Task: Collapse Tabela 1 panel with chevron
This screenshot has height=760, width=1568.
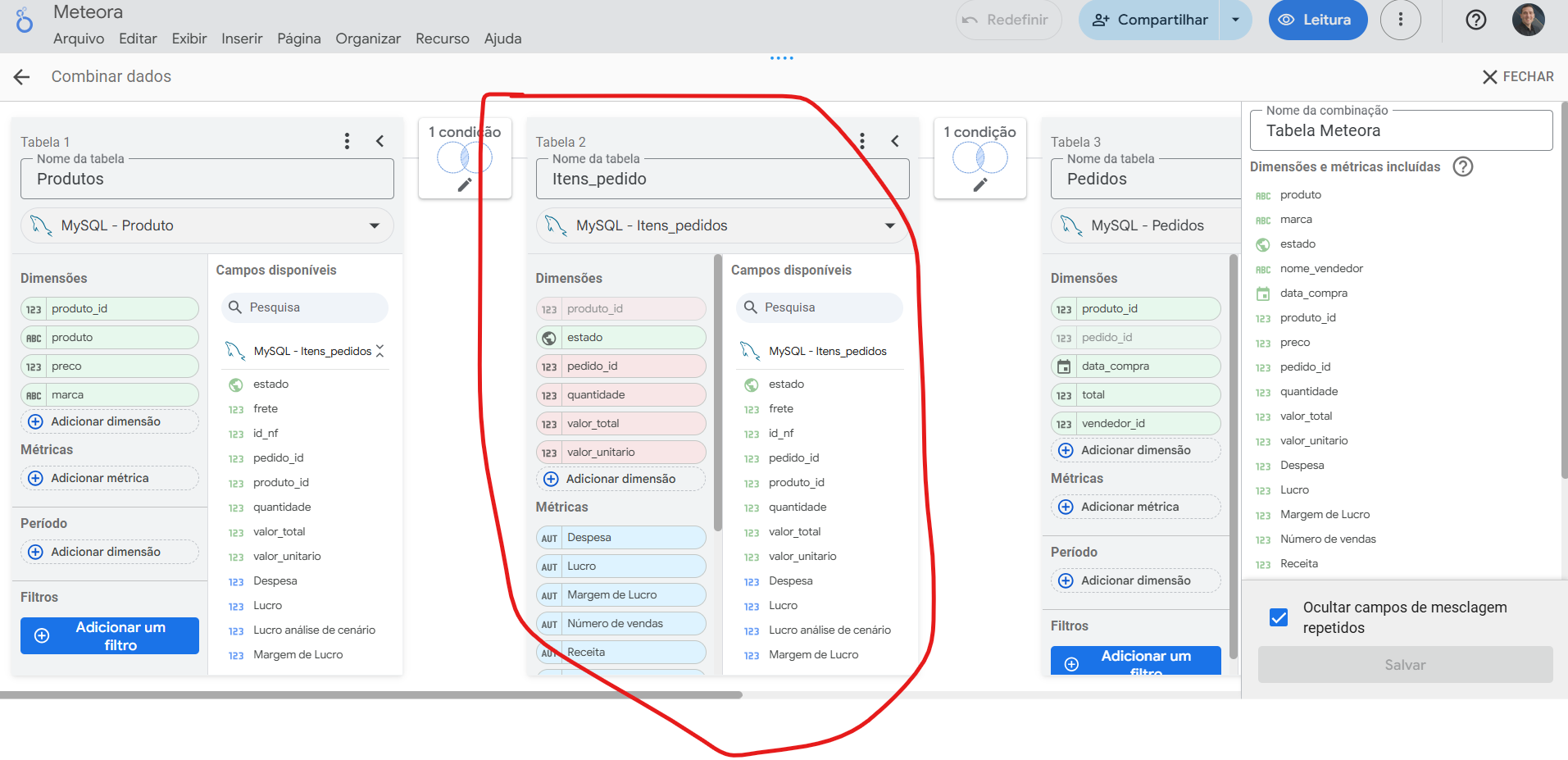Action: pyautogui.click(x=380, y=141)
